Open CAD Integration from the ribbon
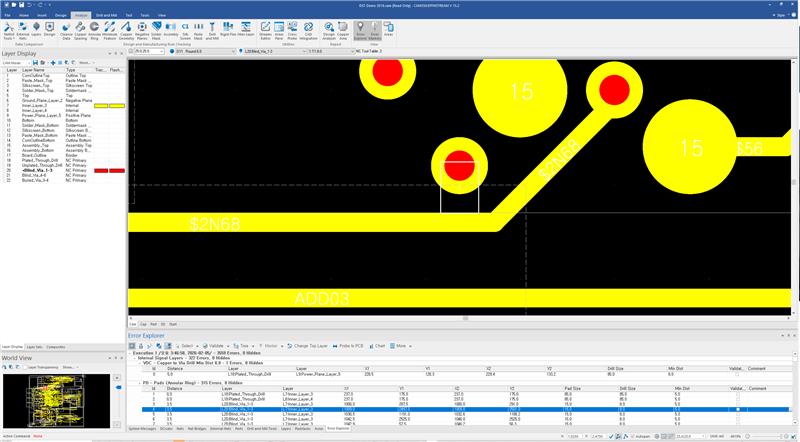This screenshot has width=800, height=442. click(x=308, y=31)
